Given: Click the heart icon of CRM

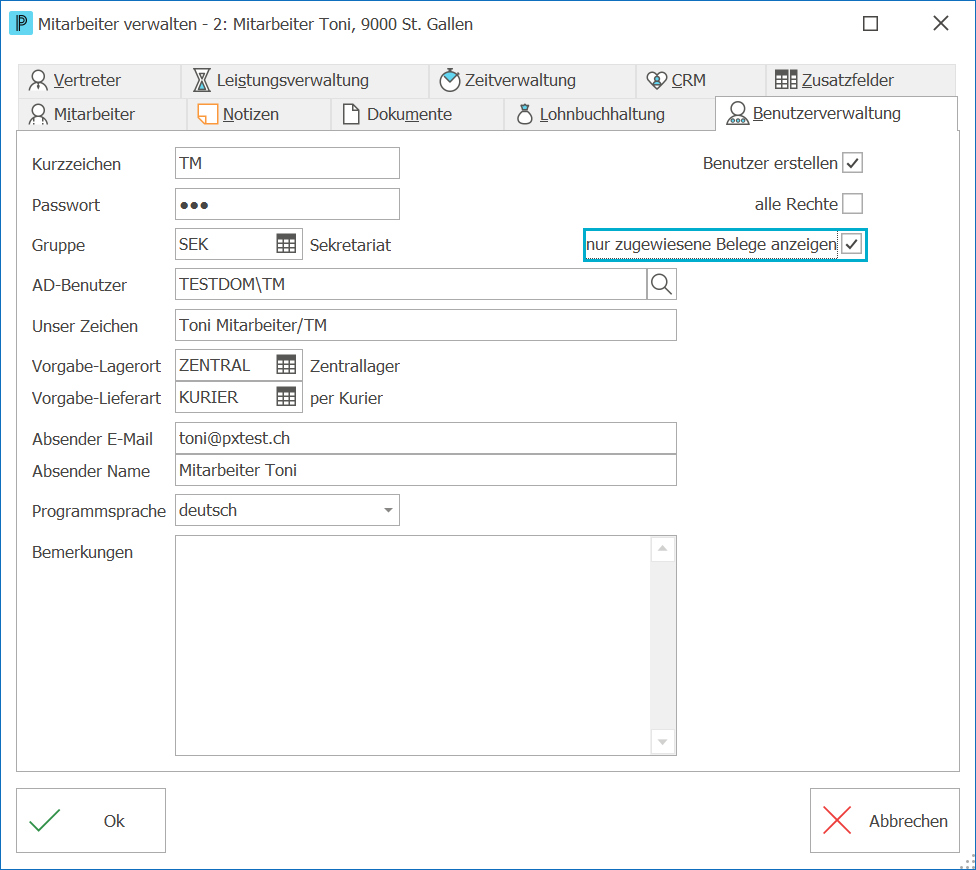Looking at the screenshot, I should (656, 80).
